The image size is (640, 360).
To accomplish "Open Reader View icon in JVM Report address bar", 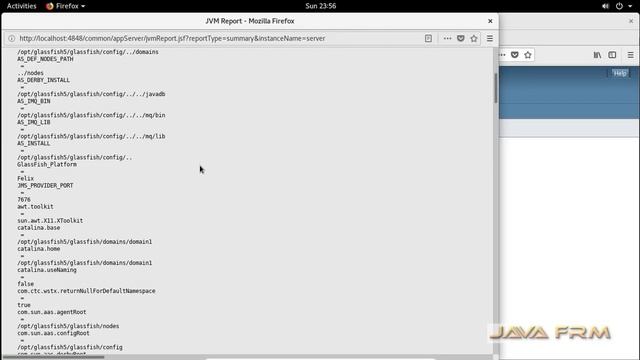I will point(428,38).
